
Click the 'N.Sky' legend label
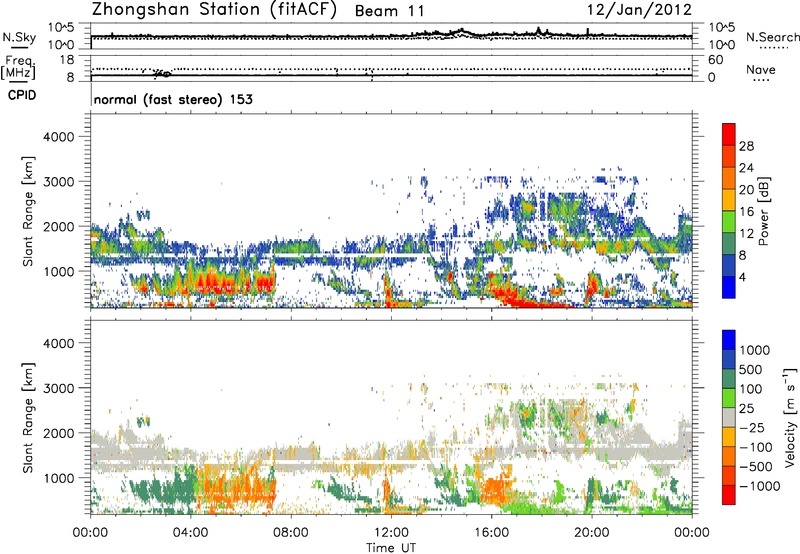[19, 37]
